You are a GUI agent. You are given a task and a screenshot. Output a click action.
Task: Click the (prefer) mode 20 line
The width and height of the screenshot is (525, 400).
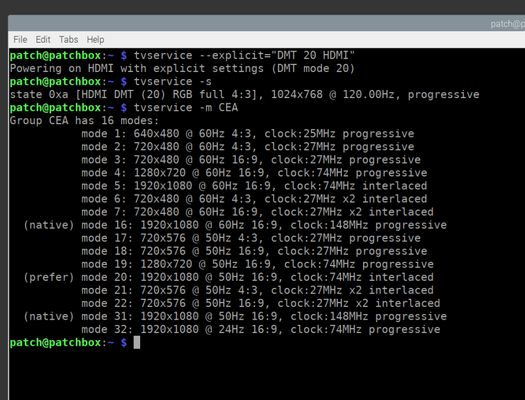[x=228, y=277]
